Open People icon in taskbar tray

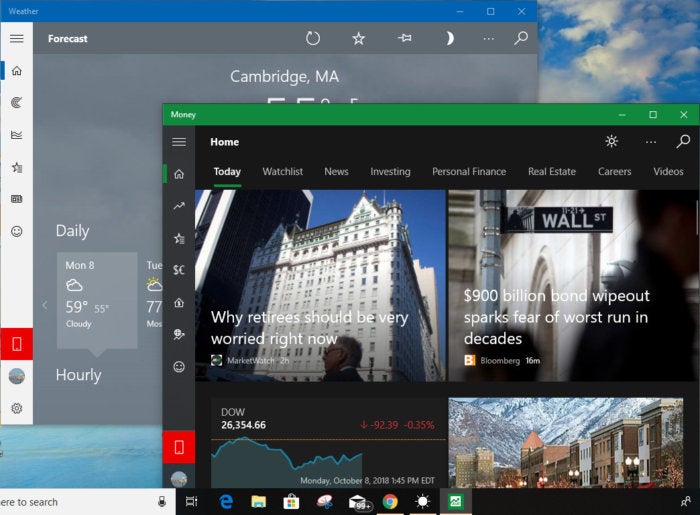[686, 502]
